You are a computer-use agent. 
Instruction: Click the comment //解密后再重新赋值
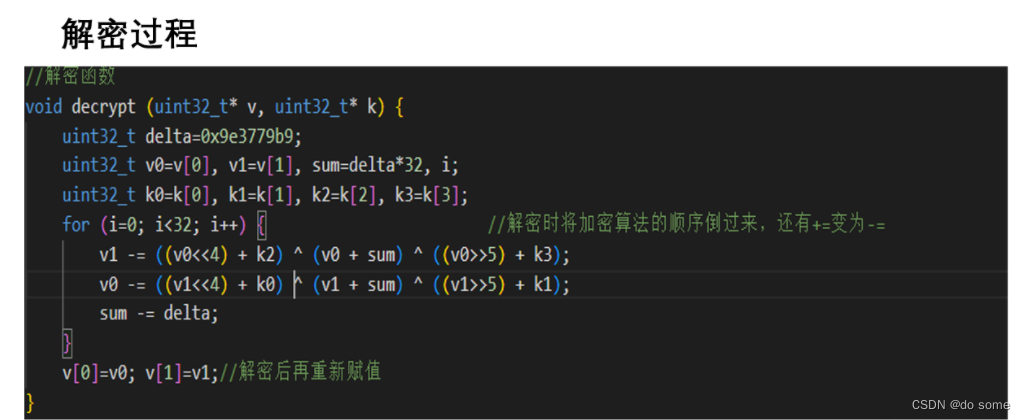pos(300,373)
